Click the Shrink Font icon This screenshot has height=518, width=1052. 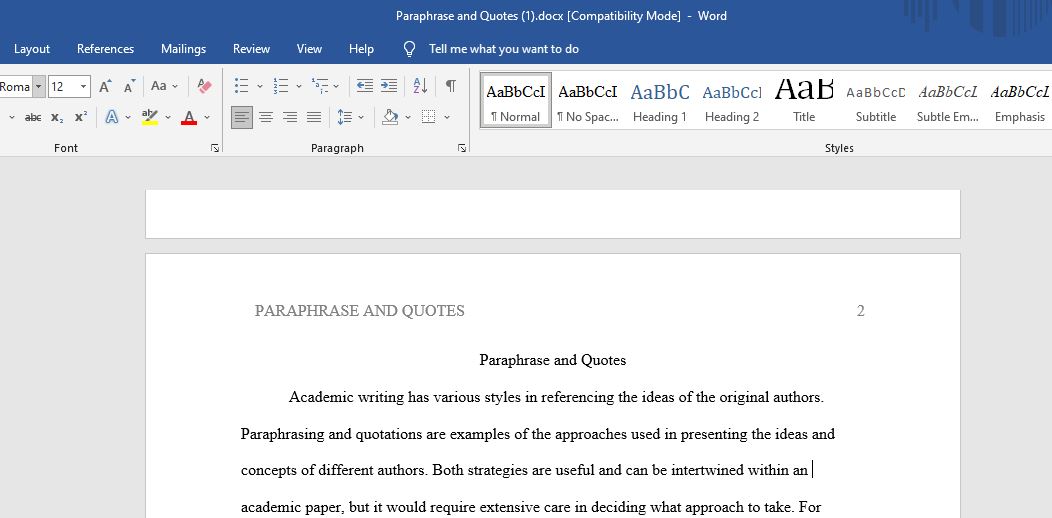pyautogui.click(x=129, y=86)
